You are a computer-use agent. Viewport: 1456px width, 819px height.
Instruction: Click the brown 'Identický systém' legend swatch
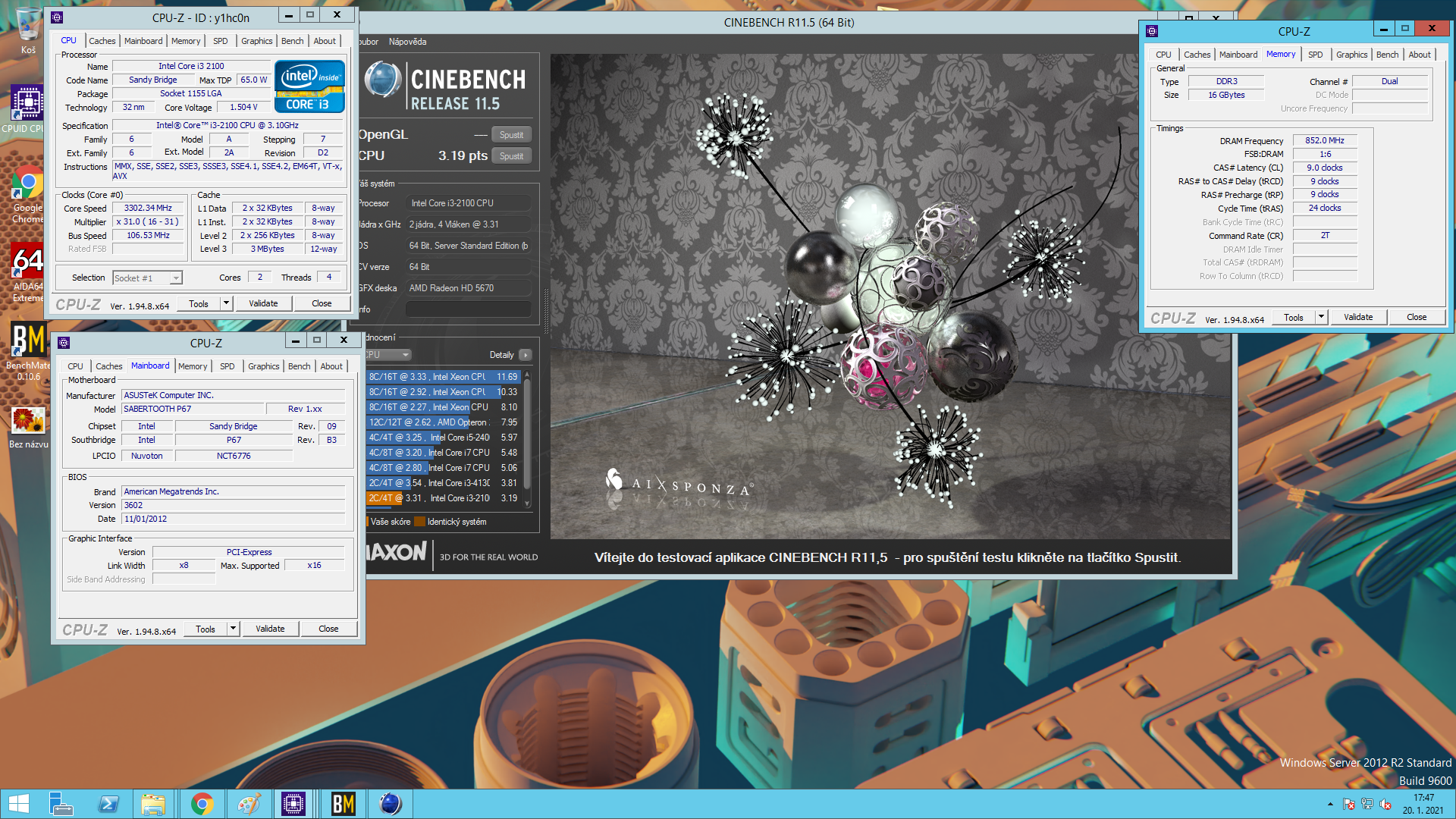pos(419,522)
